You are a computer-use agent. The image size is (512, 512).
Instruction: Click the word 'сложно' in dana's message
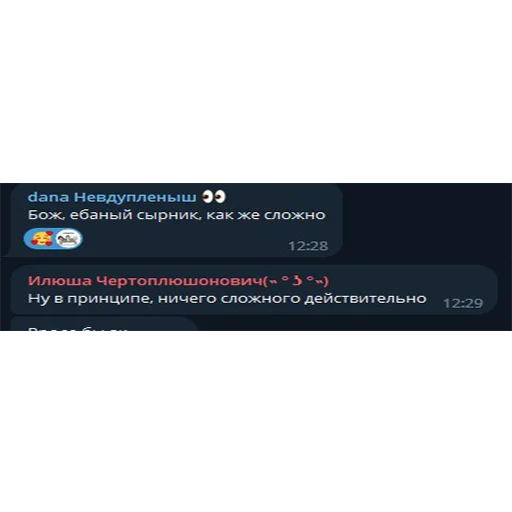coord(295,215)
